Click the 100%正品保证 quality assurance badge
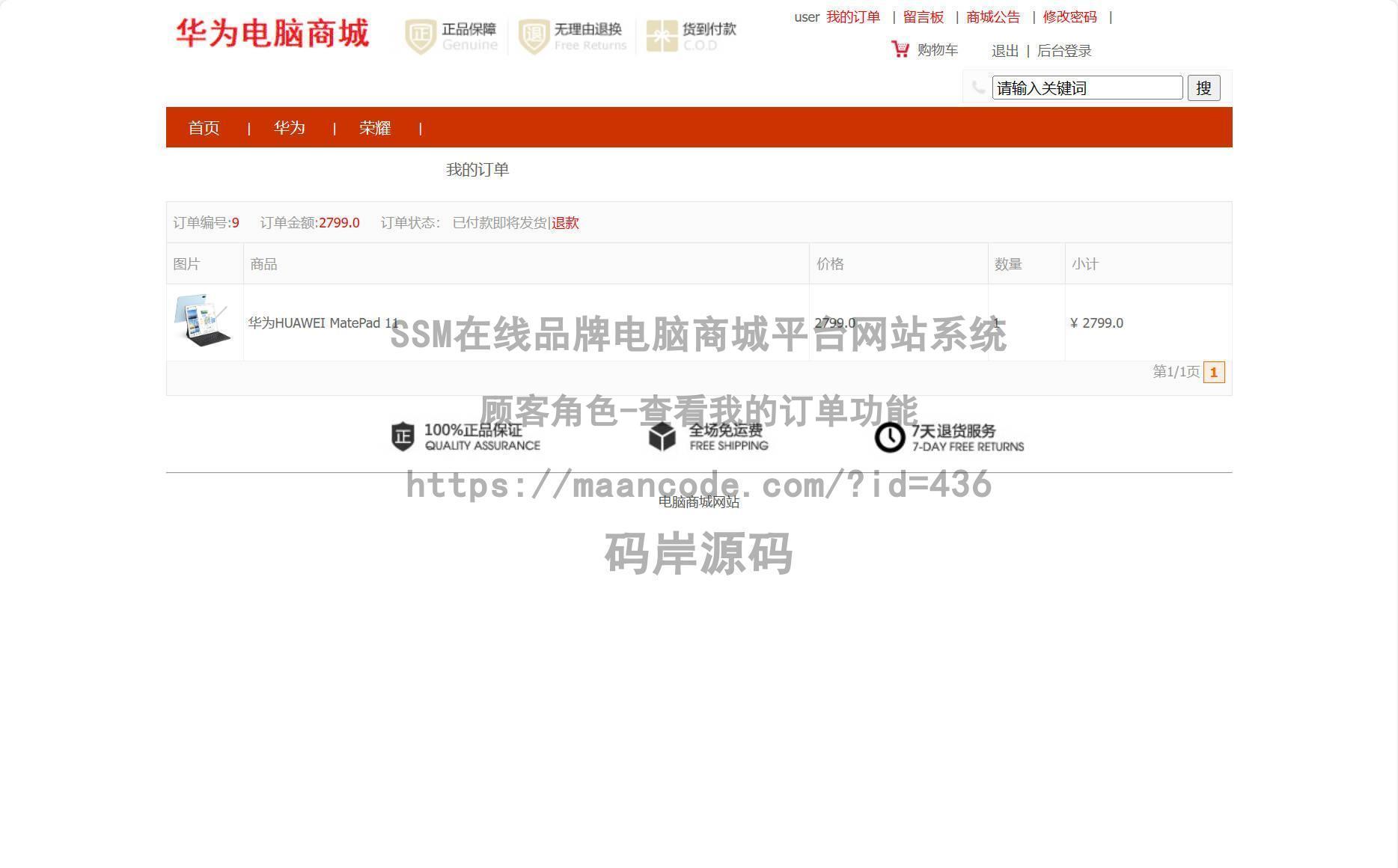The width and height of the screenshot is (1398, 868). 466,437
